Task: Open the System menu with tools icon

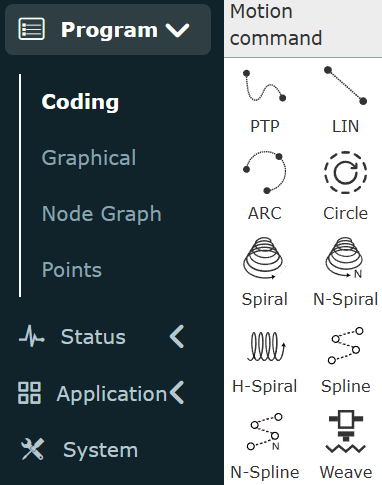Action: point(79,450)
